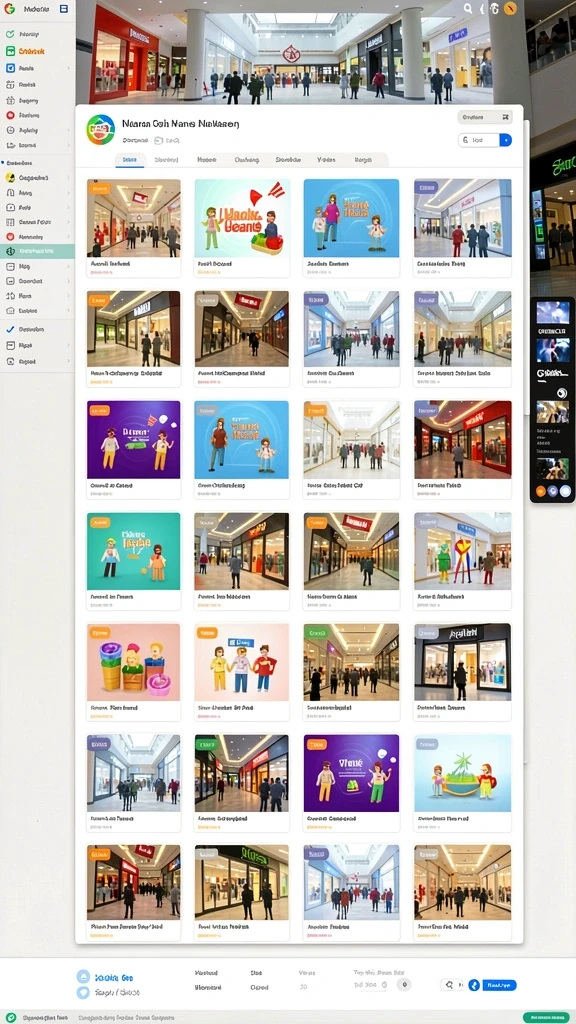576x1024 pixels.
Task: Select the teal highlighted item in the sidebar
Action: (x=37, y=251)
